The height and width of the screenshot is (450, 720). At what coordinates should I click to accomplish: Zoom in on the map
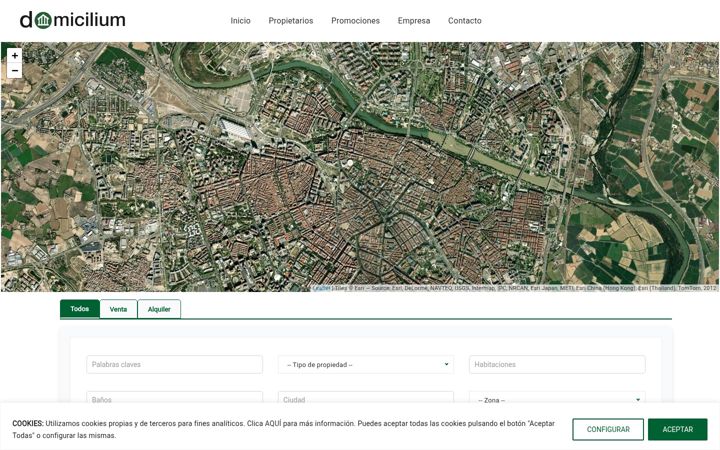15,56
